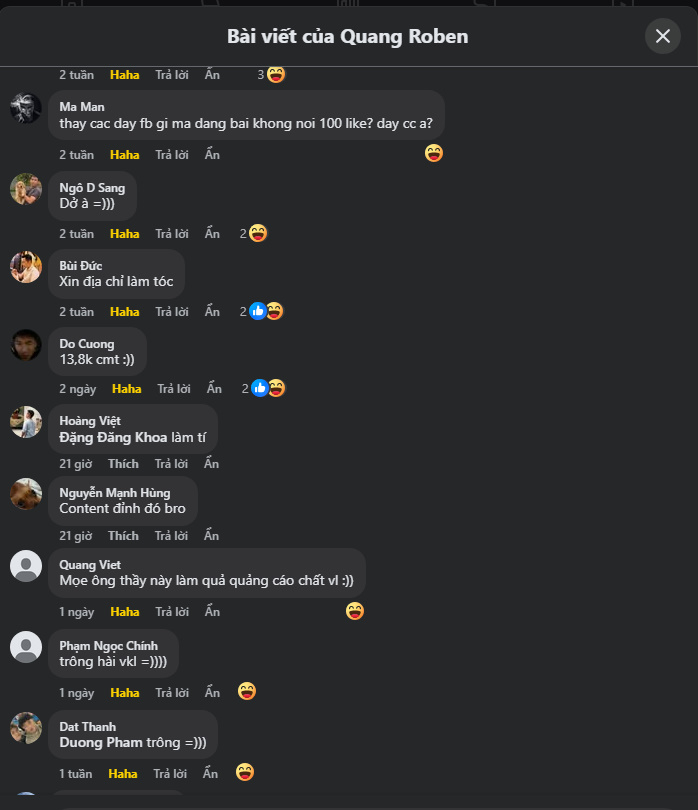Click Do Cuong's profile picture

26,345
